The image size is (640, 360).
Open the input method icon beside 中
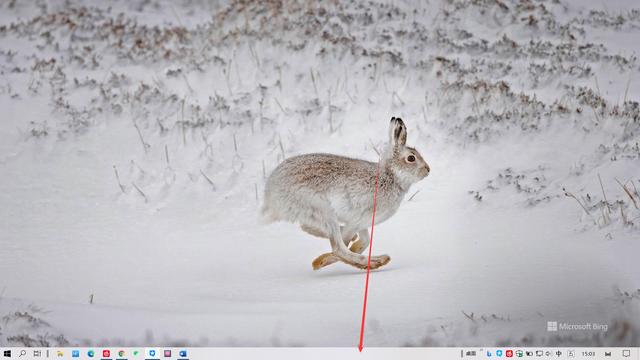coord(571,354)
